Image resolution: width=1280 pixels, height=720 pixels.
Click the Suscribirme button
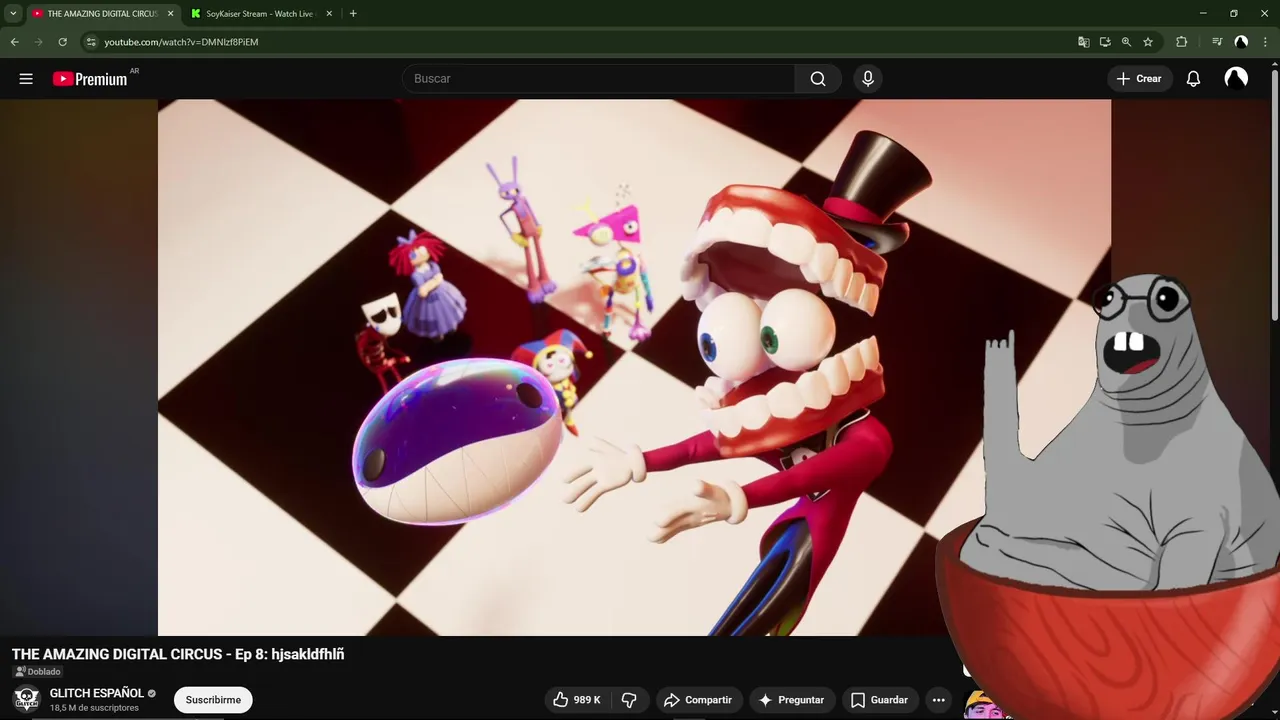(213, 700)
